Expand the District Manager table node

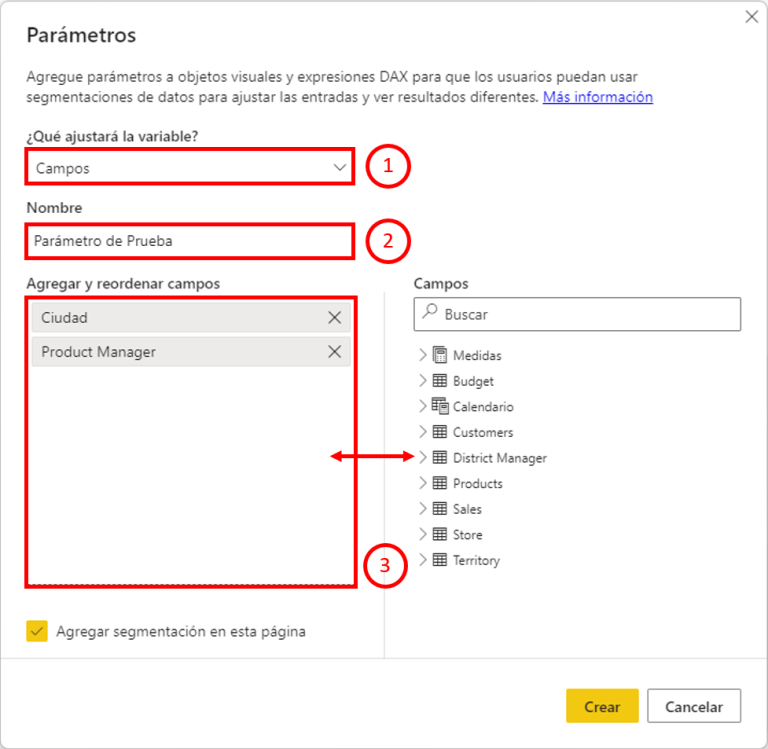[x=423, y=458]
